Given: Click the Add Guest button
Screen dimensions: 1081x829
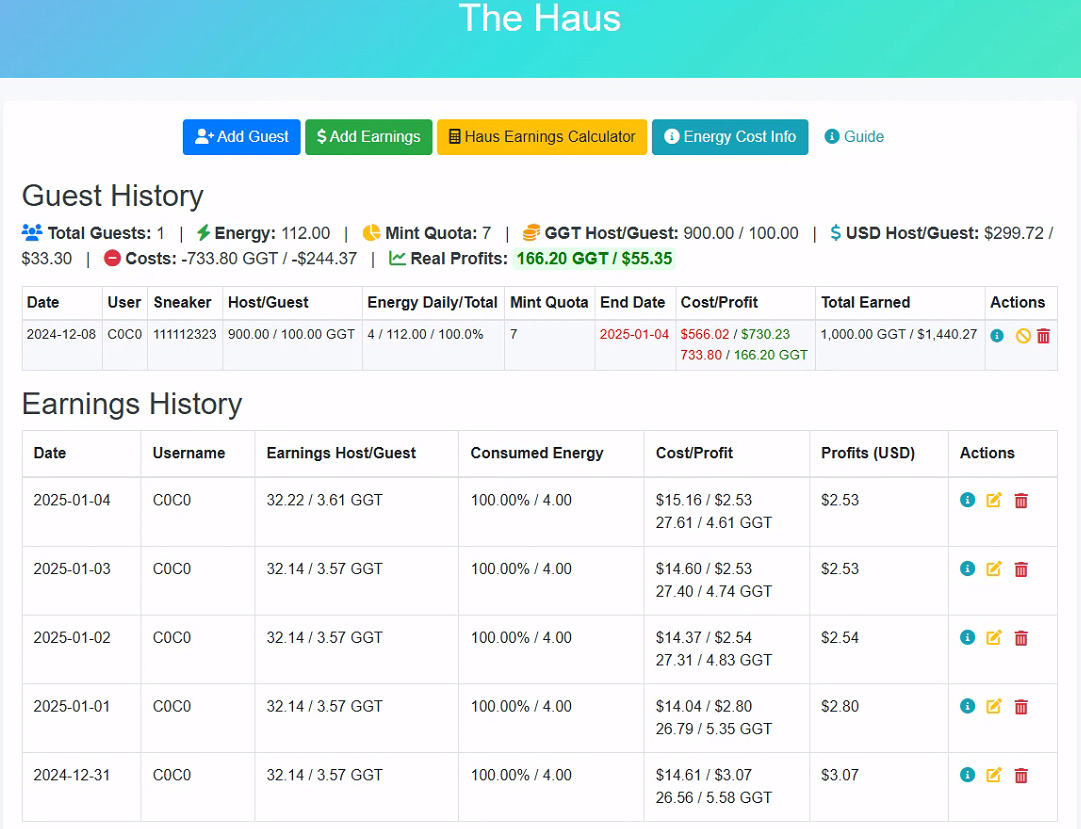Looking at the screenshot, I should coord(241,137).
